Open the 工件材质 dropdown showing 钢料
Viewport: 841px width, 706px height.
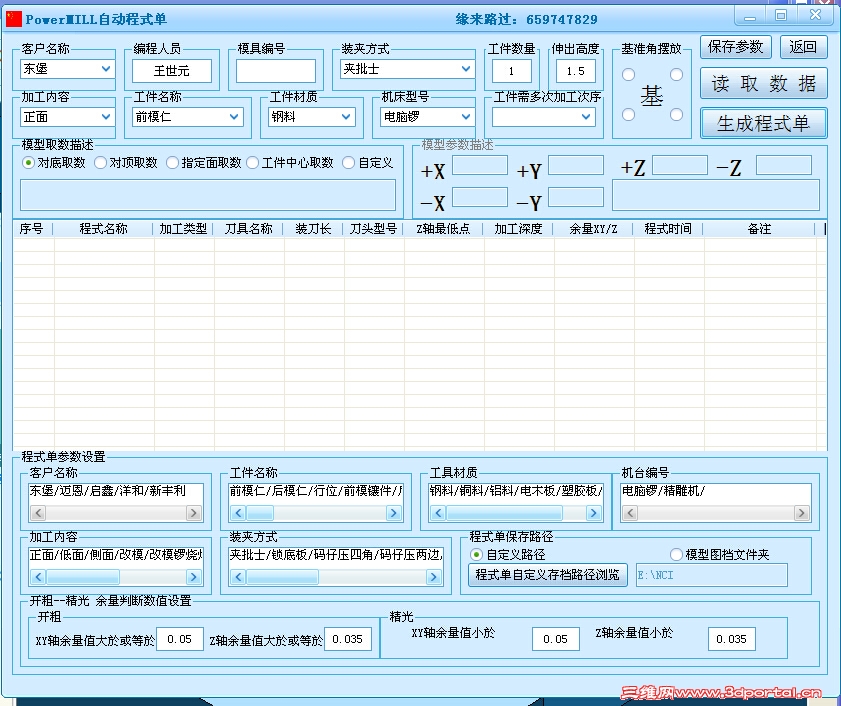point(312,116)
